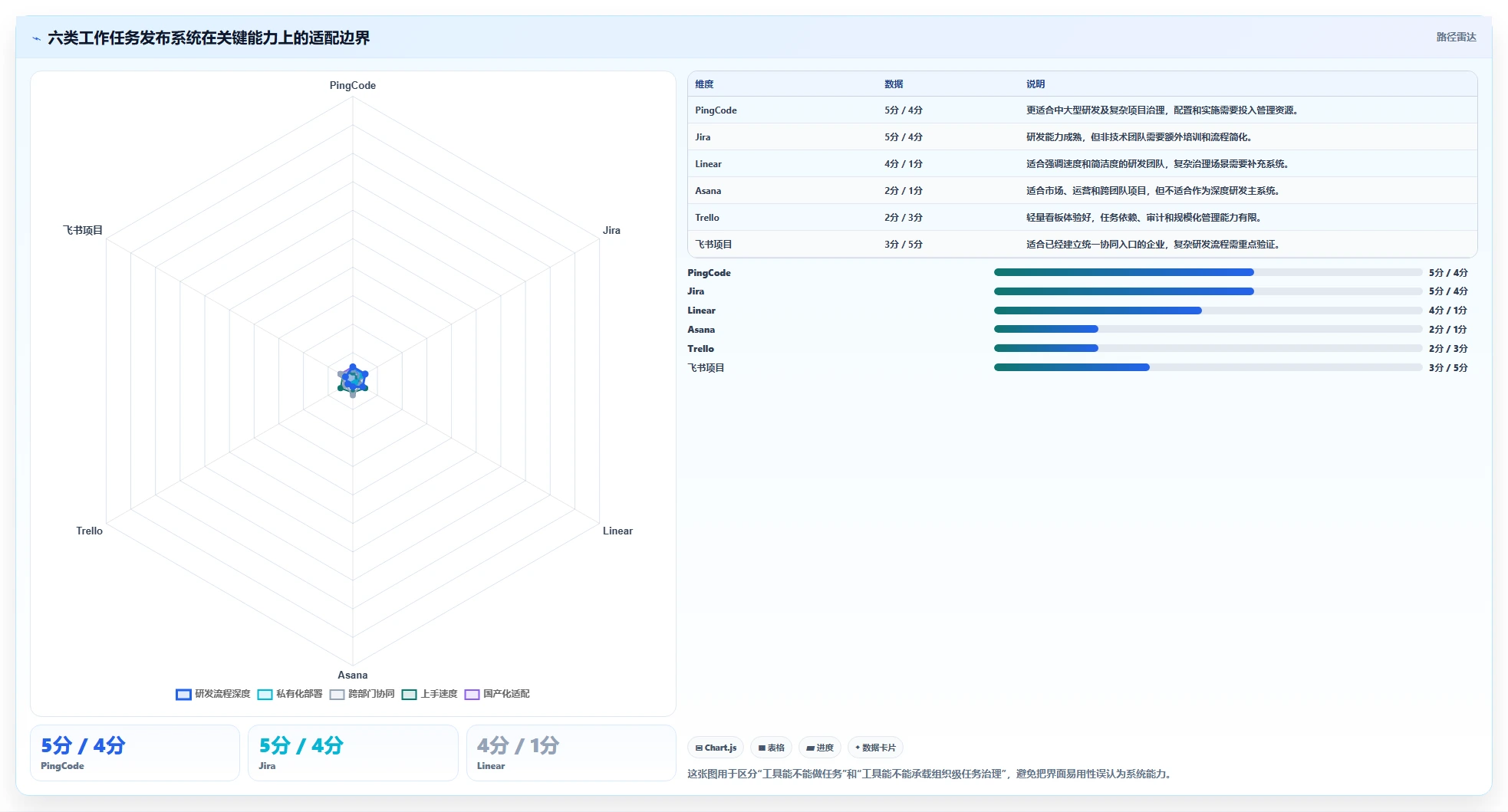The height and width of the screenshot is (812, 1508).
Task: Open the PingCode 5分 / 4分 data card
Action: tap(135, 753)
